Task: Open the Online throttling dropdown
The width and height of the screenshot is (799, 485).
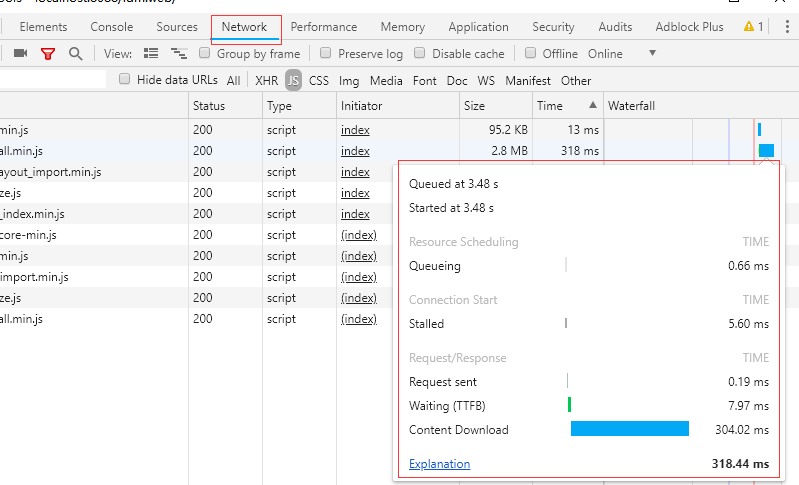Action: 622,53
